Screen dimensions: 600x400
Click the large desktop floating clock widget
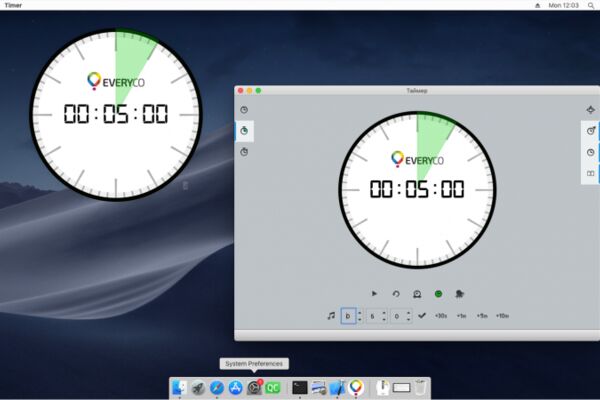pos(116,114)
